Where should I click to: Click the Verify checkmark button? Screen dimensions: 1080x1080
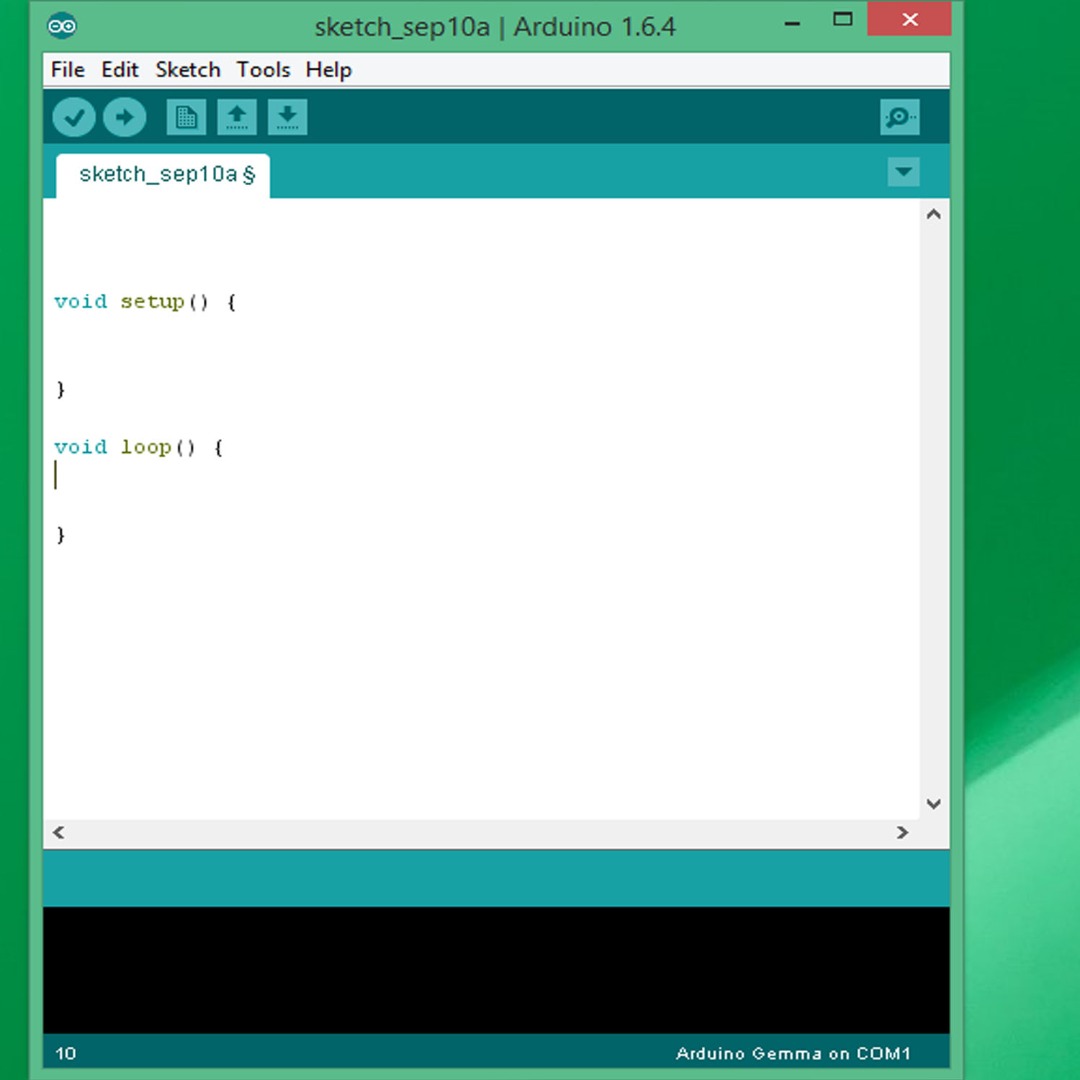[74, 117]
